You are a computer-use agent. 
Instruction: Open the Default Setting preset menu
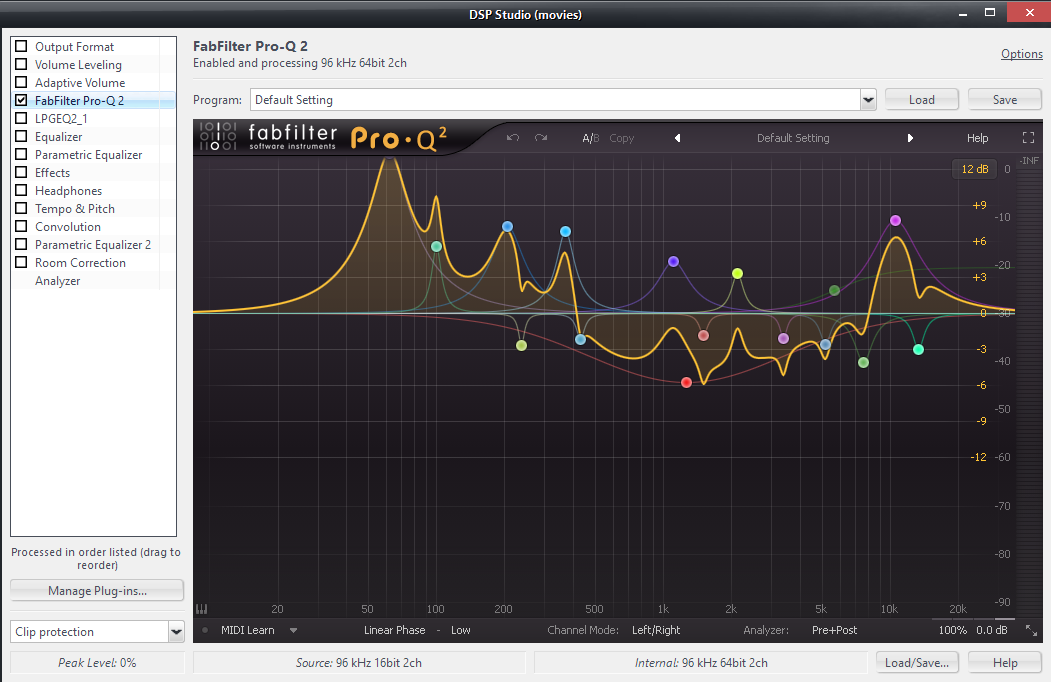click(x=793, y=138)
